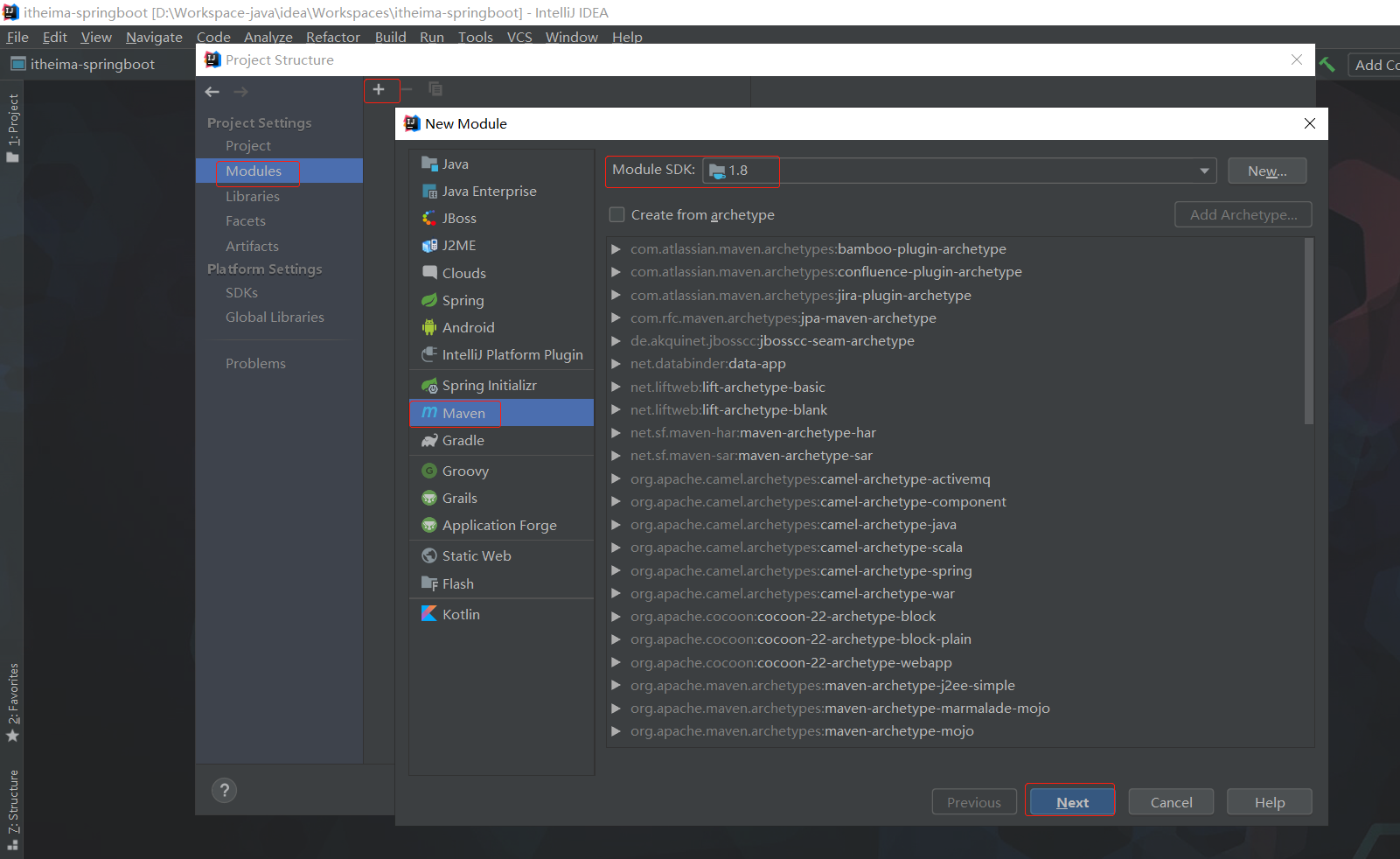Click the New... SDK button

pyautogui.click(x=1267, y=171)
